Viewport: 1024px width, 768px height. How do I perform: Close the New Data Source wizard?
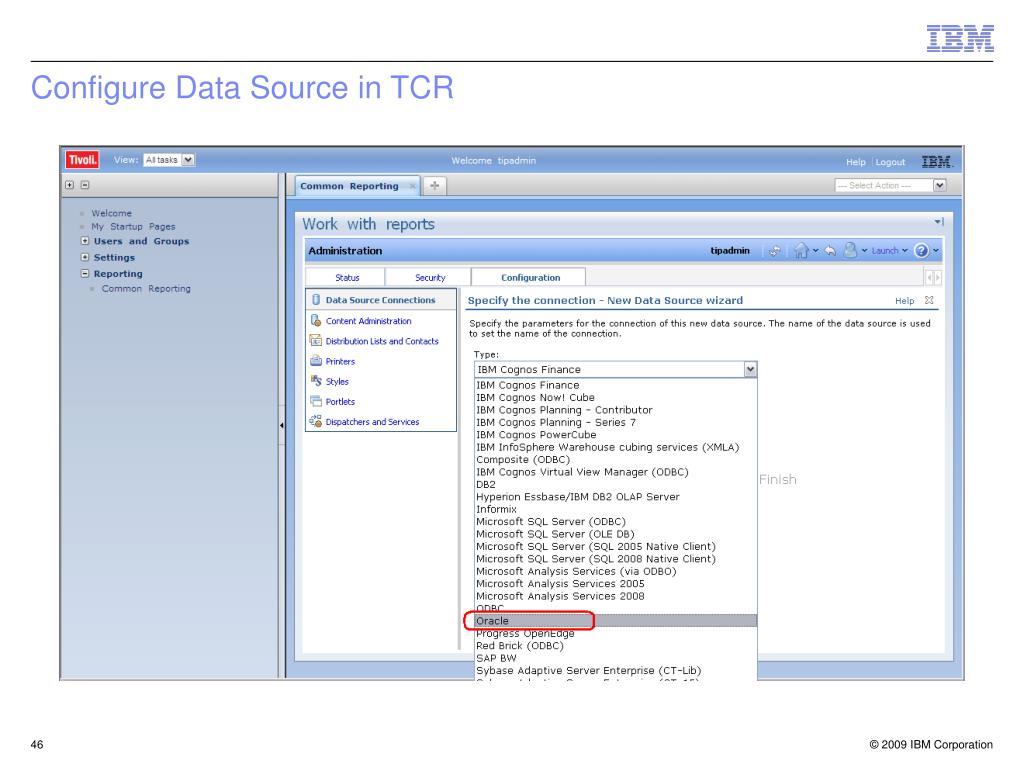click(x=928, y=300)
